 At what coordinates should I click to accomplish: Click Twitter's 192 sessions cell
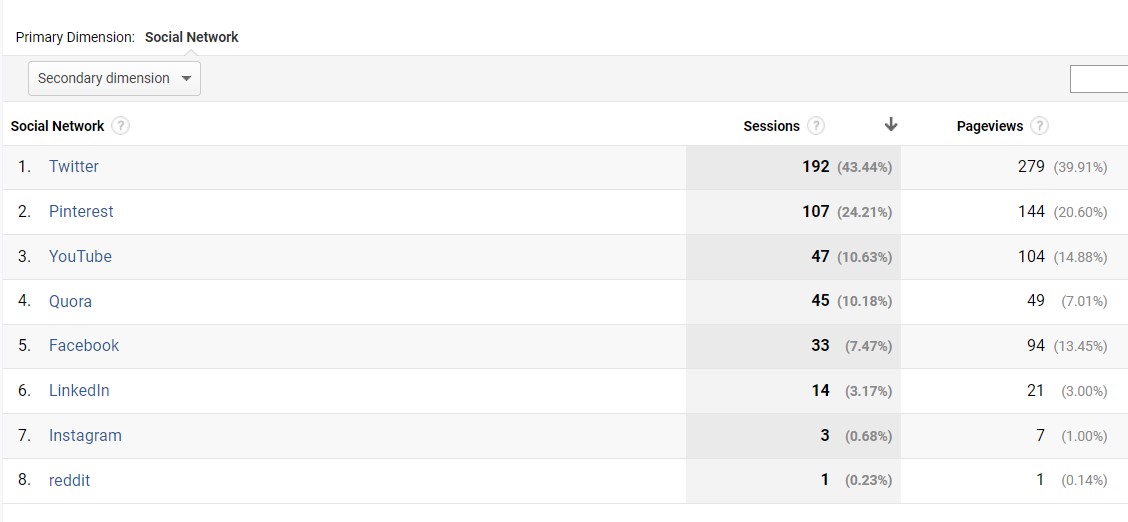click(x=815, y=167)
